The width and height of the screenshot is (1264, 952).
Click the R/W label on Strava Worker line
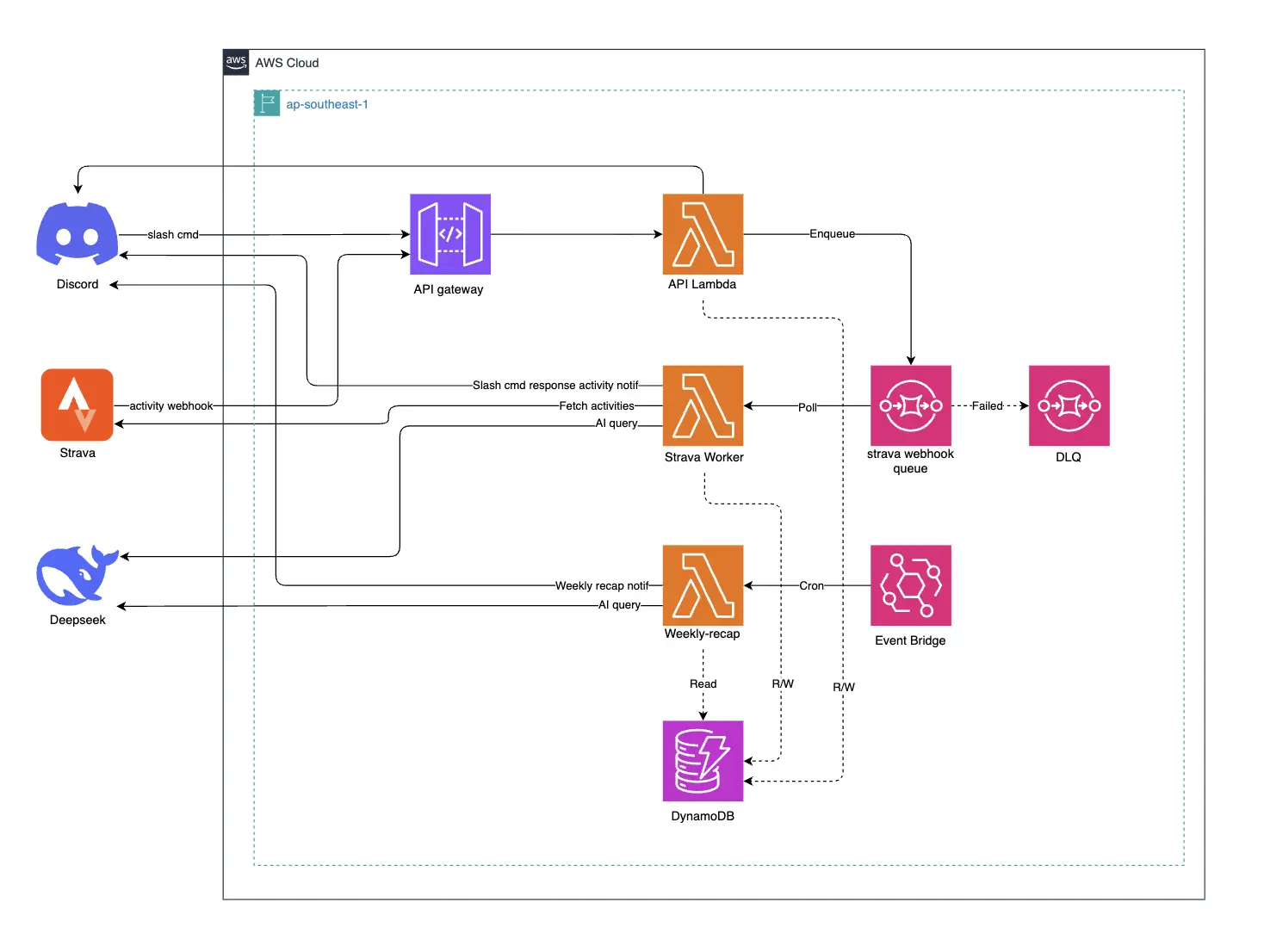(x=783, y=683)
